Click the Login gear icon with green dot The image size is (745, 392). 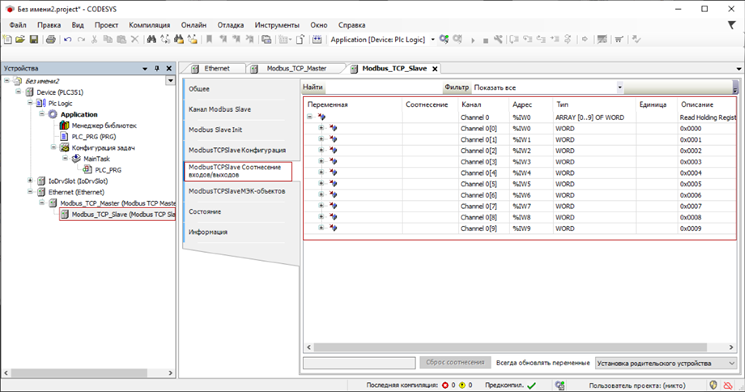pos(444,39)
